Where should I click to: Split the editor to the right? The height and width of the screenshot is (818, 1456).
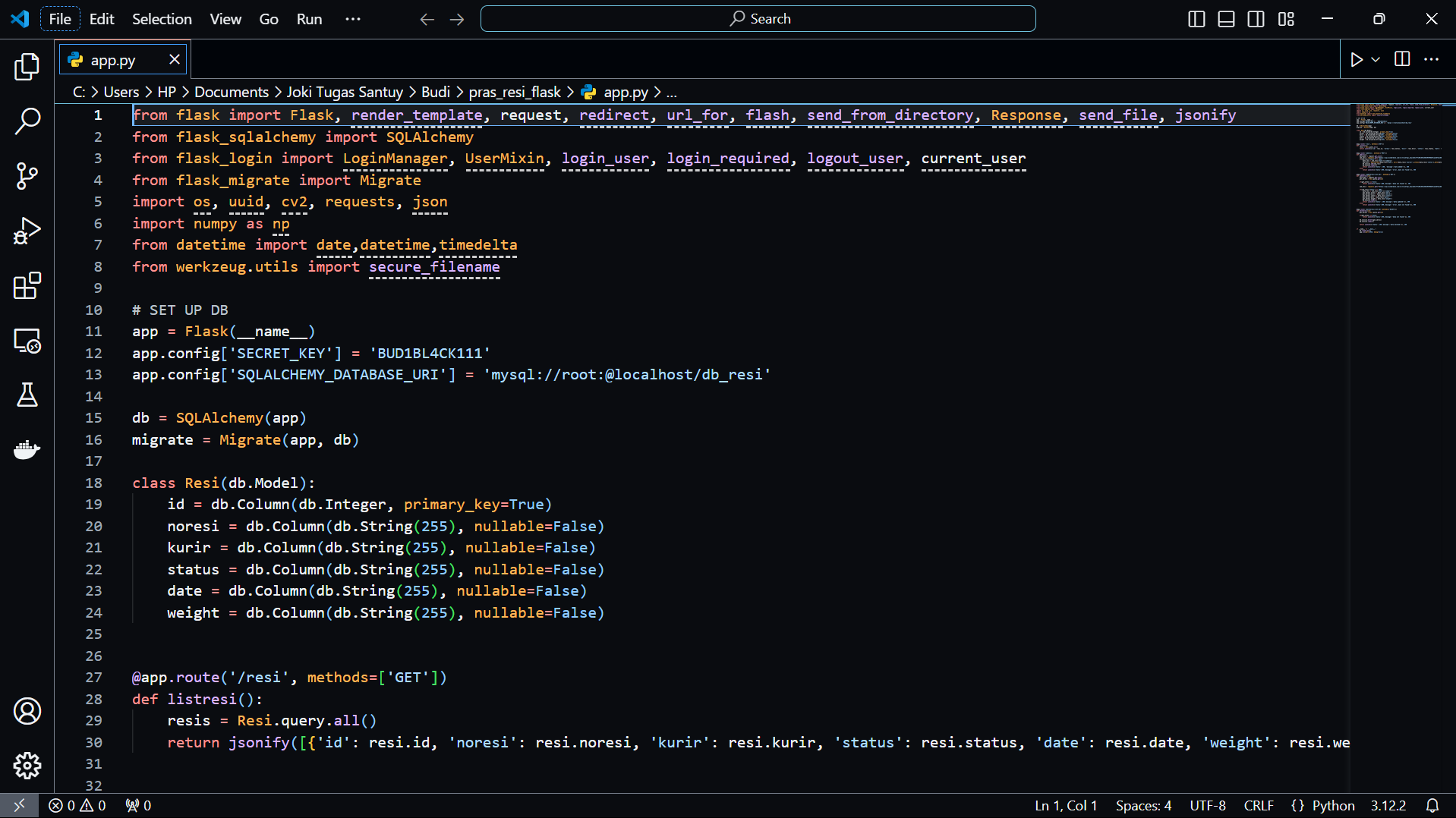pyautogui.click(x=1402, y=59)
